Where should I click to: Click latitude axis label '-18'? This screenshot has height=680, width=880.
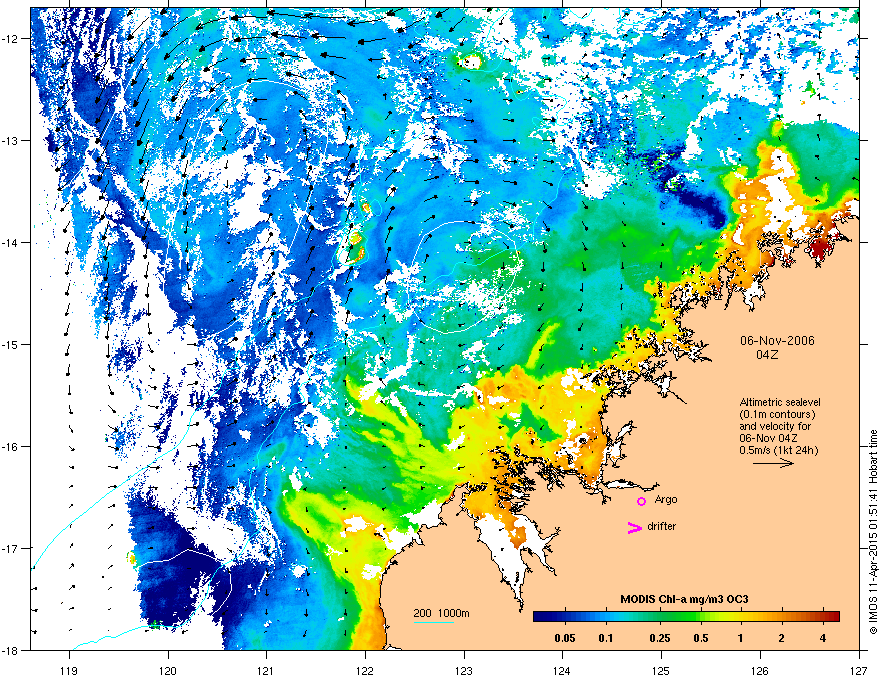(x=11, y=650)
